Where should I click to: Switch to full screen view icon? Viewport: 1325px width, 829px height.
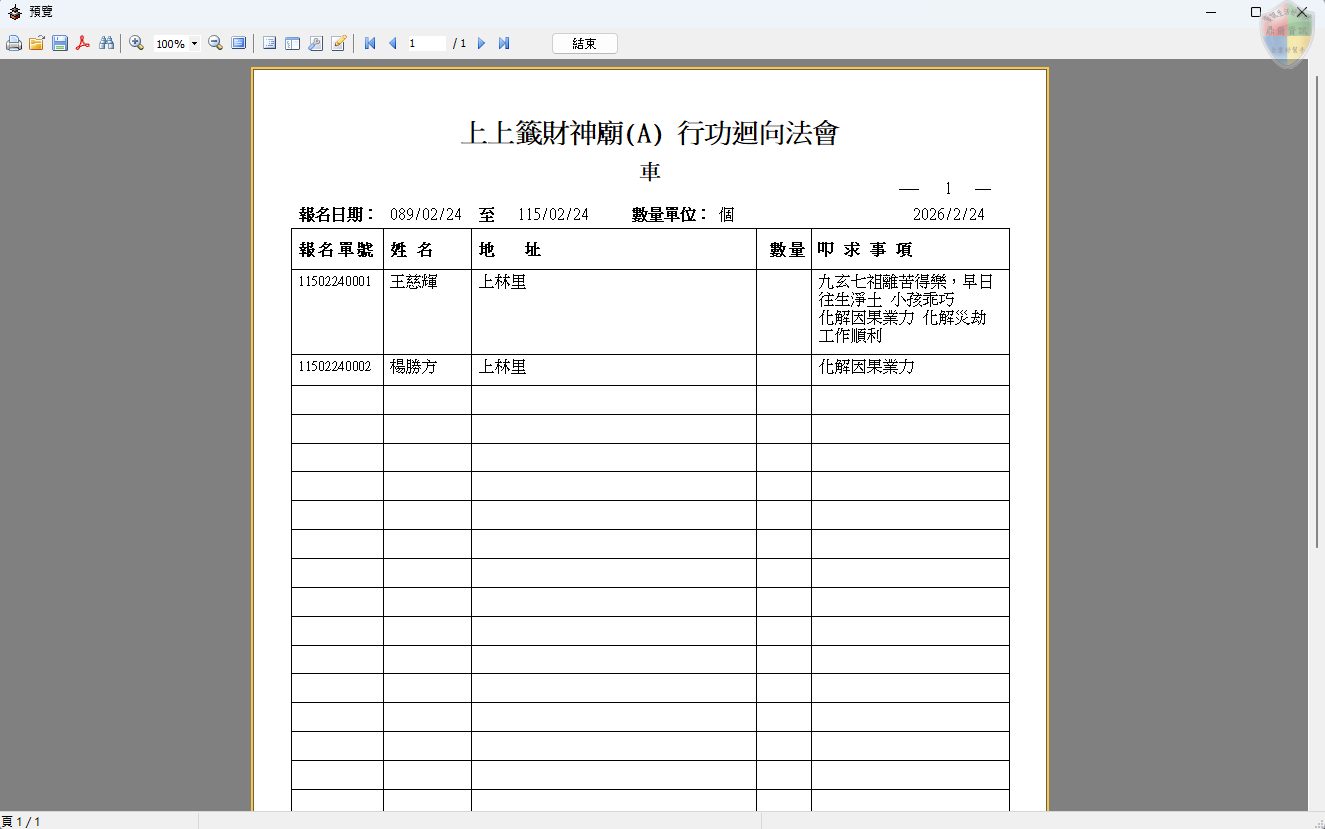(x=239, y=44)
